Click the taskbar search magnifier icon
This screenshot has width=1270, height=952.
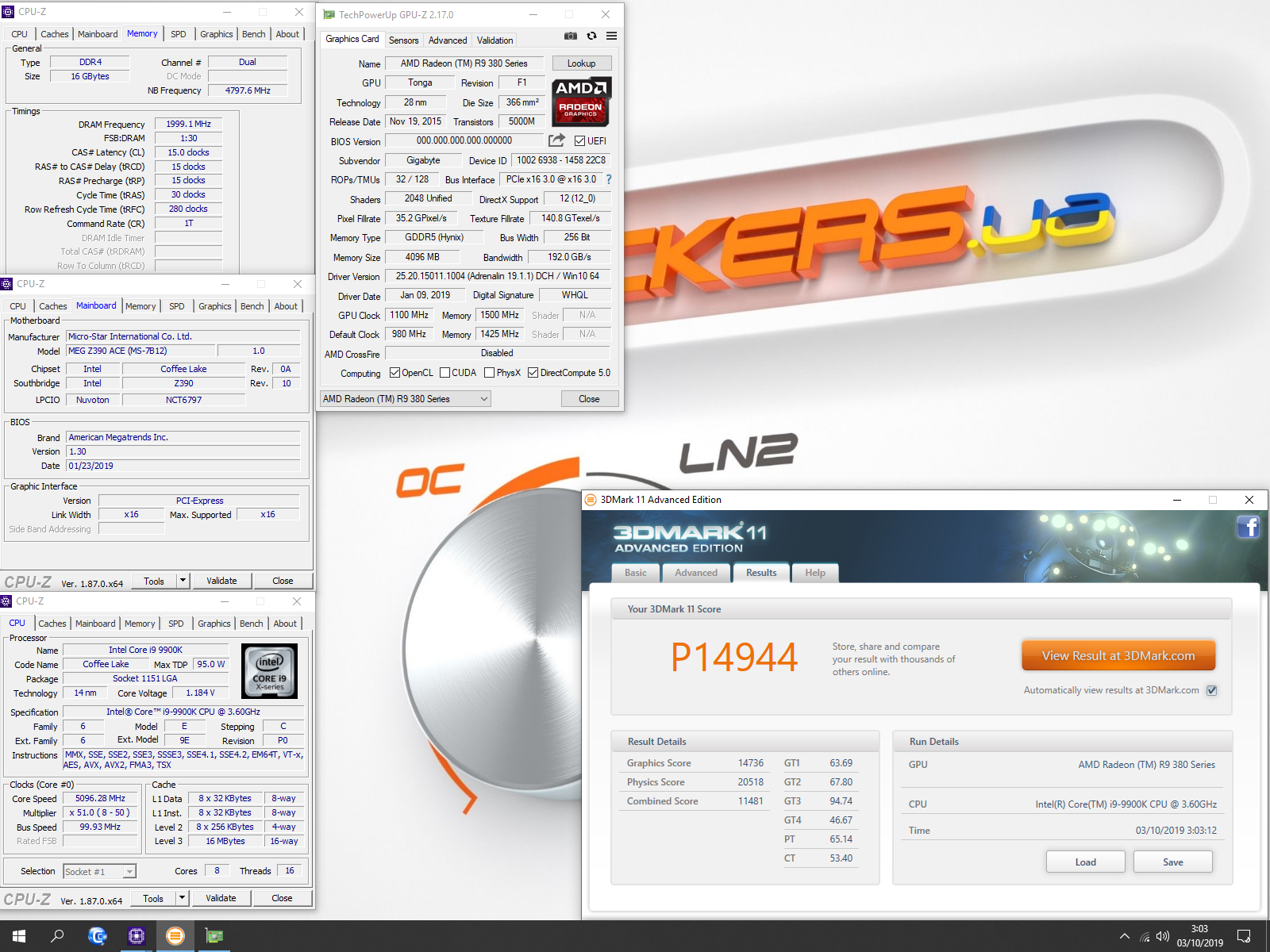click(57, 936)
